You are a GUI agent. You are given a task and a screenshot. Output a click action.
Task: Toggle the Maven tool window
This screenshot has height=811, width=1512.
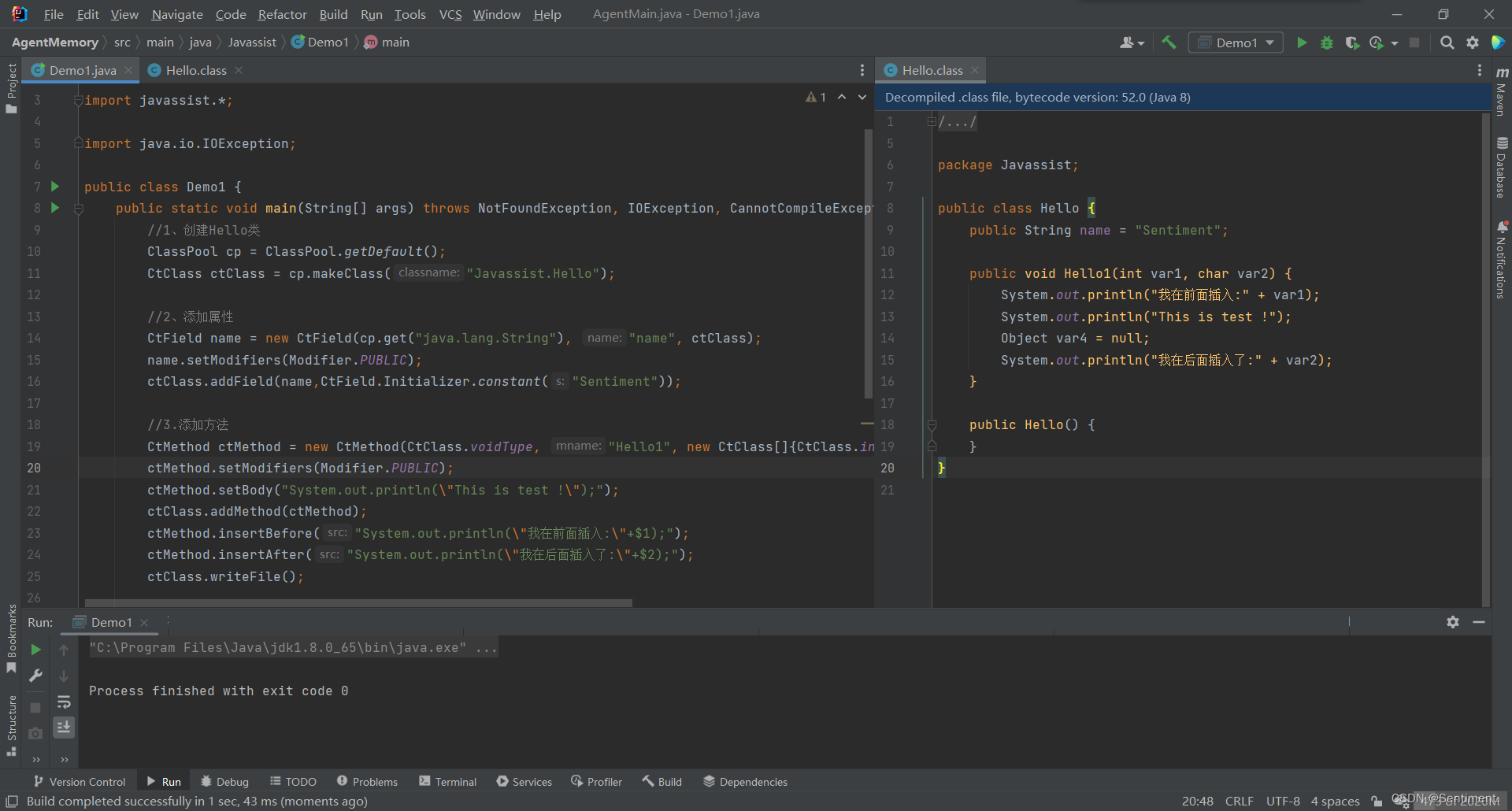tap(1502, 91)
